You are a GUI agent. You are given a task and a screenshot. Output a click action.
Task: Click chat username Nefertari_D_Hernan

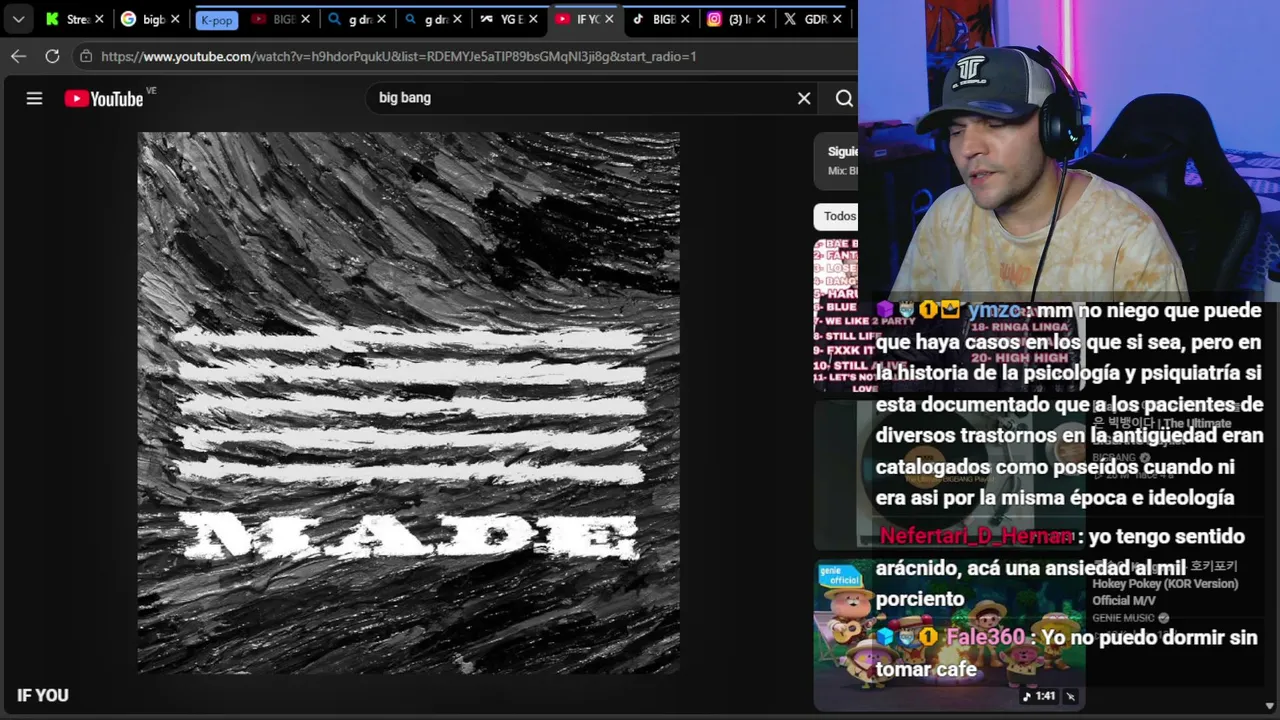pos(976,536)
